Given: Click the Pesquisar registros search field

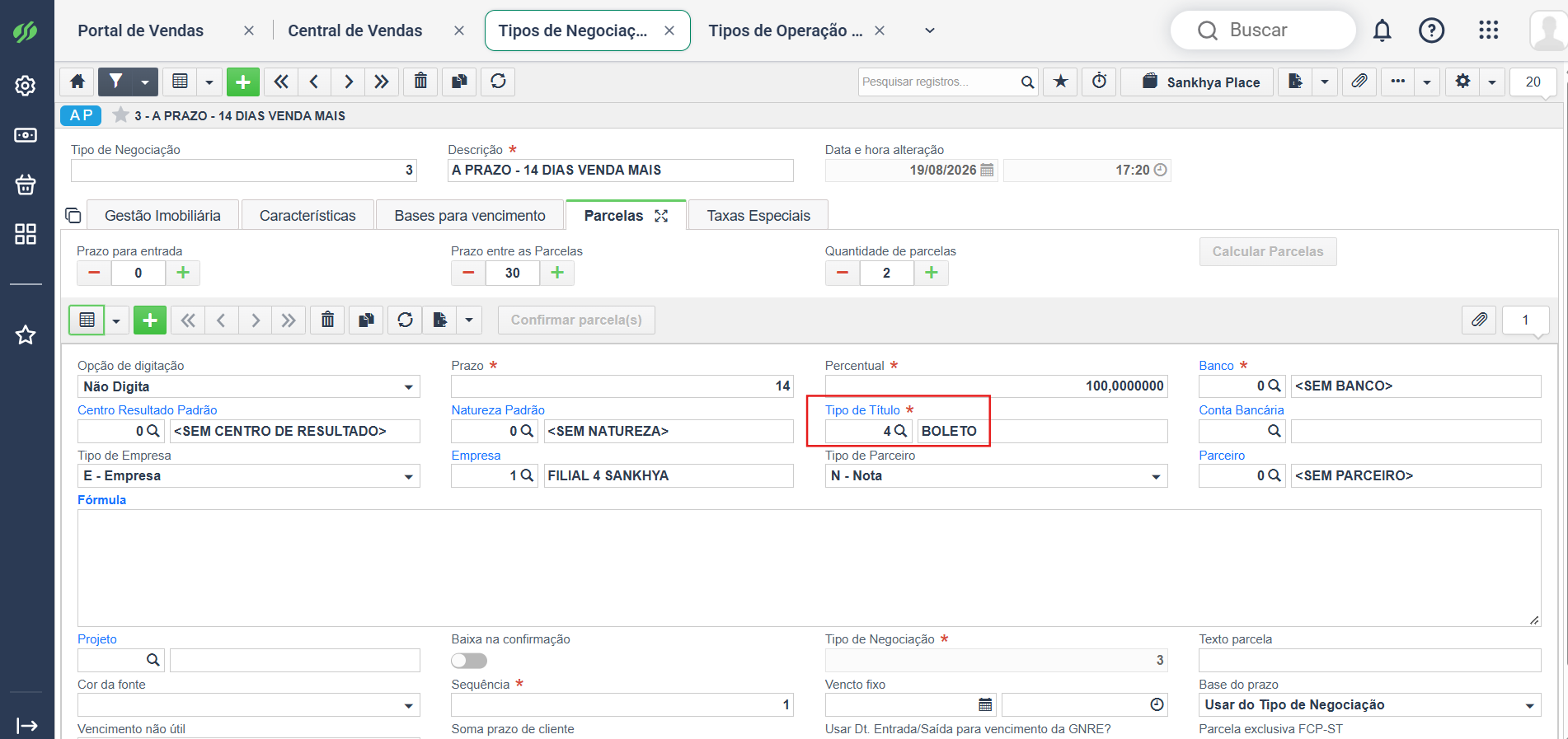Looking at the screenshot, I should click(938, 82).
